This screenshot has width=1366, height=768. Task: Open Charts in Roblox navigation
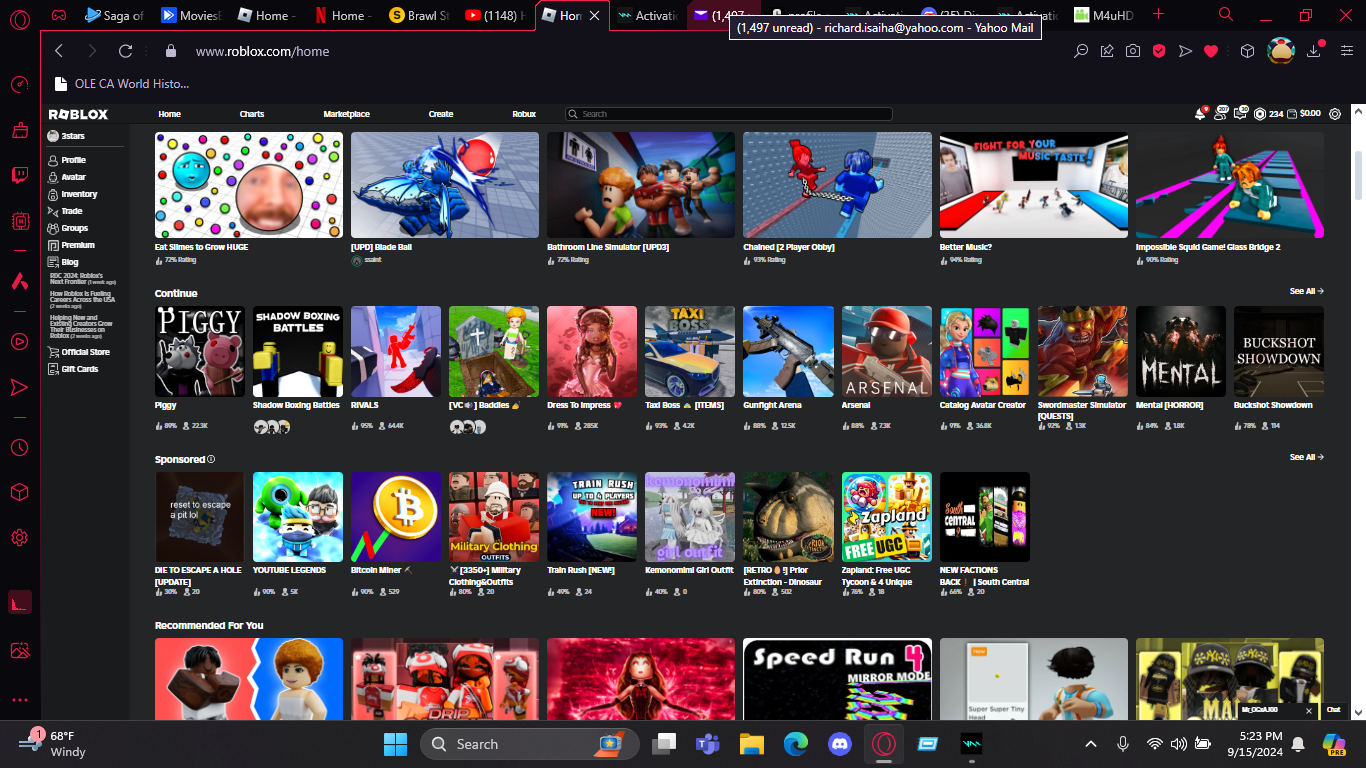click(252, 114)
